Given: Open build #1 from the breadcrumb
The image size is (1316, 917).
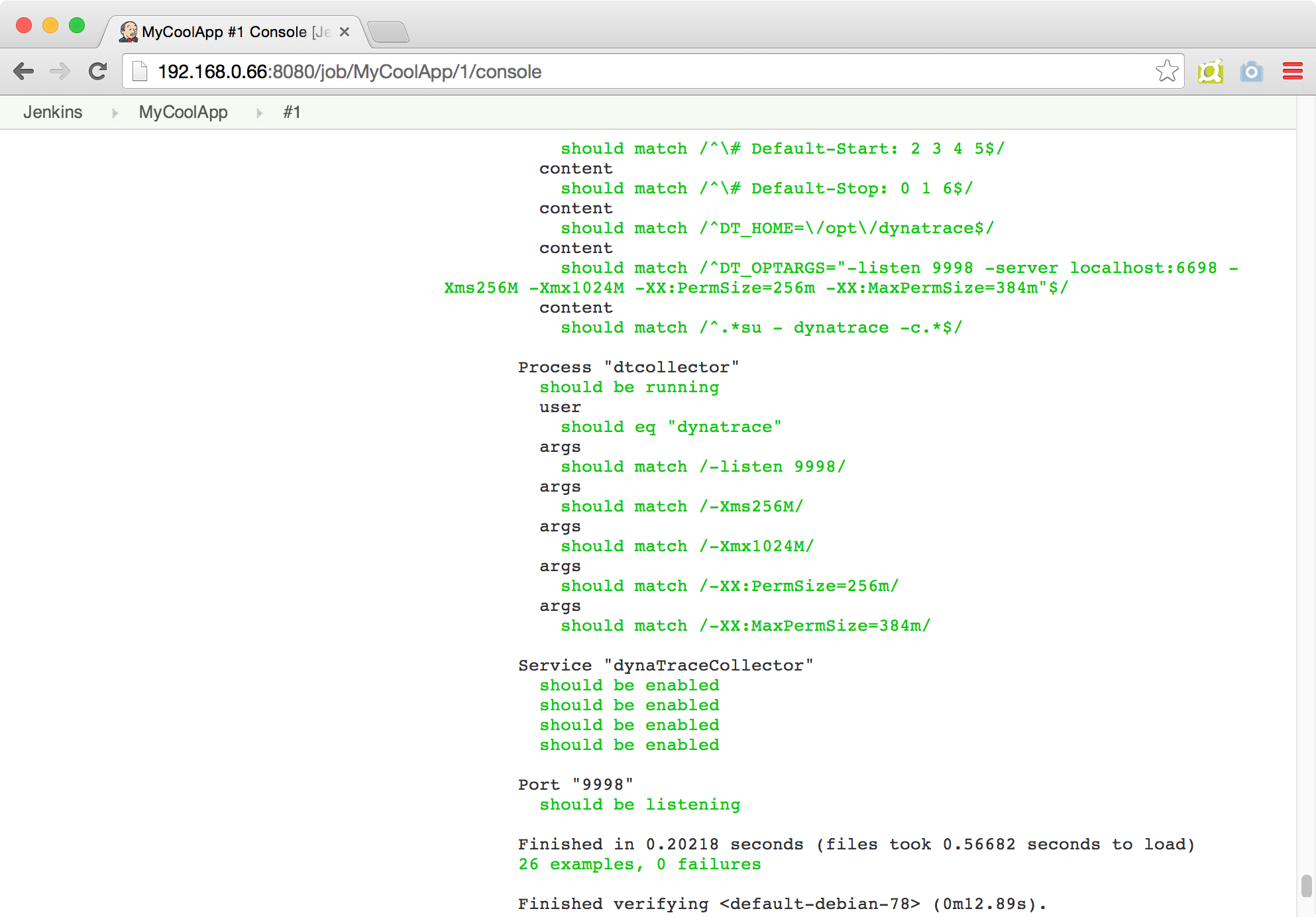Looking at the screenshot, I should tap(292, 113).
